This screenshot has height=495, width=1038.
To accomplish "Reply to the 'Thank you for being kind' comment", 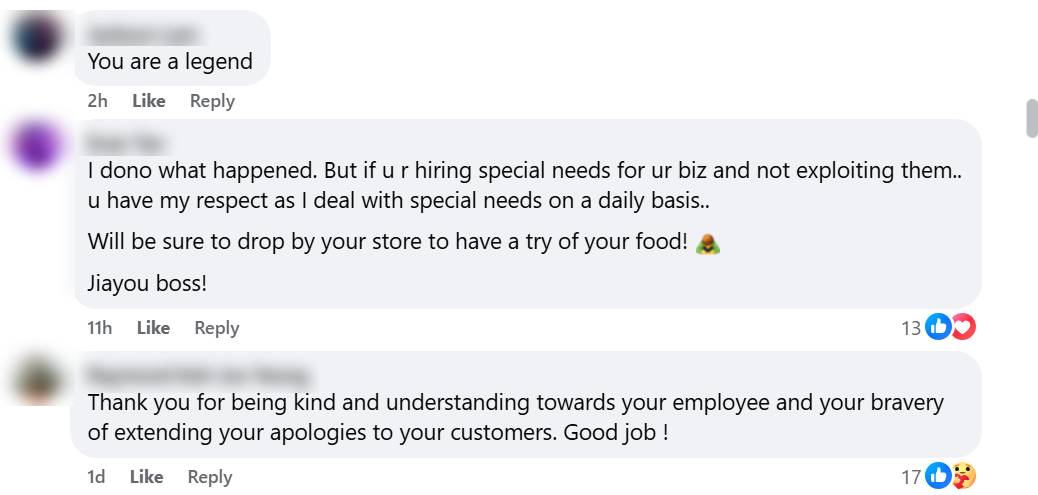I will point(210,477).
